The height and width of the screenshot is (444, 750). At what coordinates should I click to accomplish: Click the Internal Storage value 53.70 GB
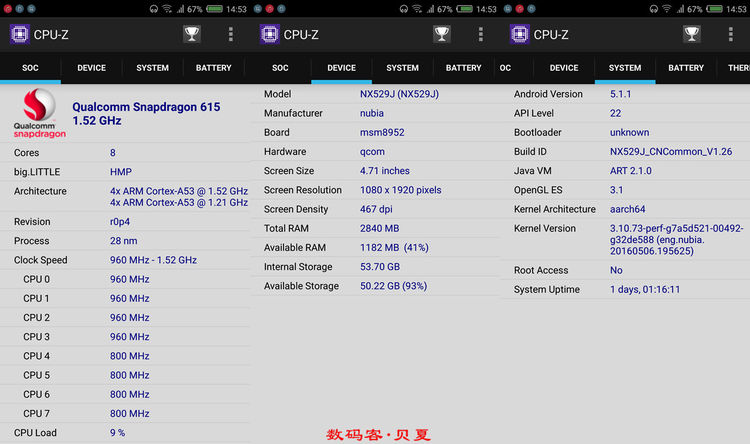click(380, 266)
